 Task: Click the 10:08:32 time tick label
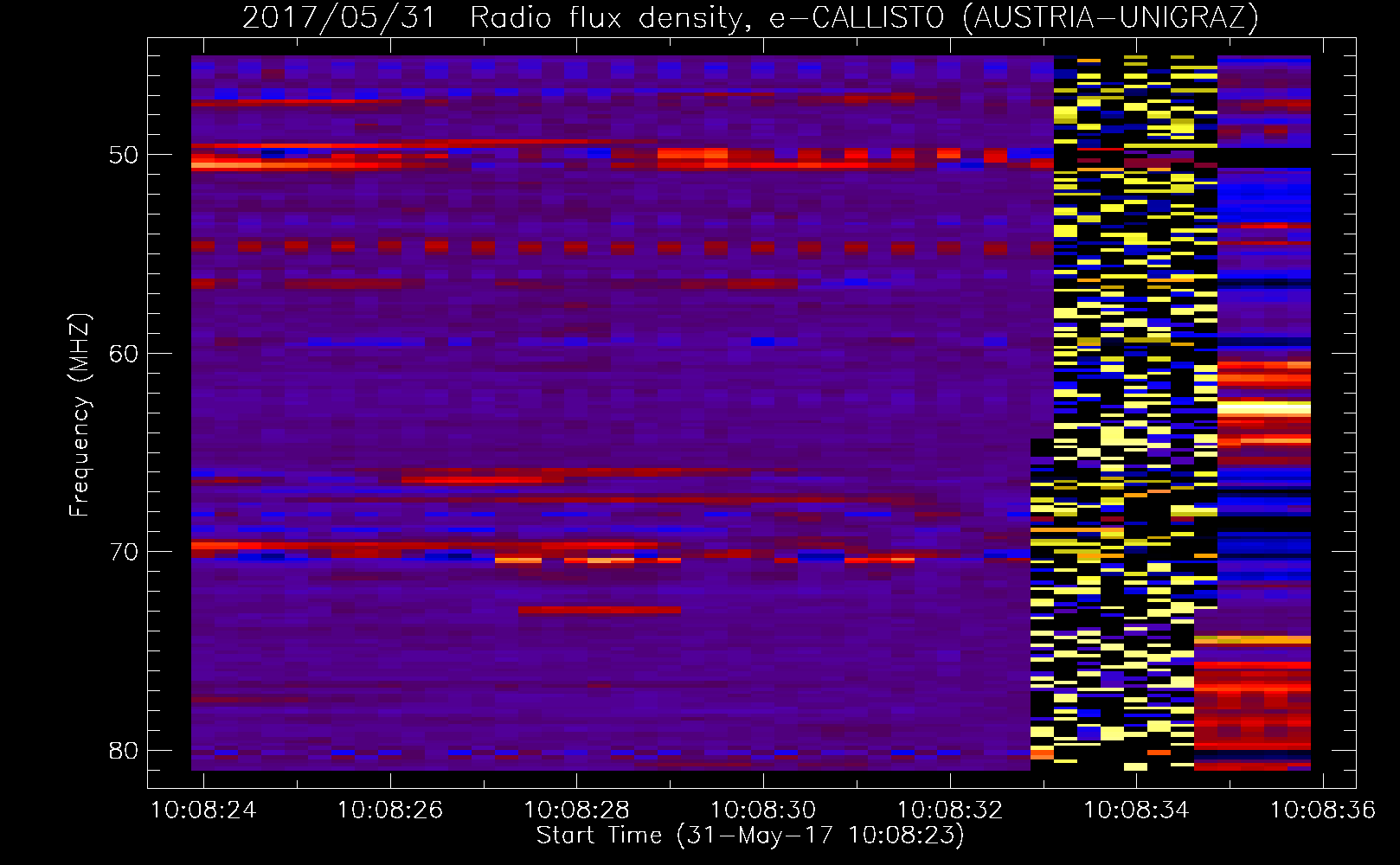pyautogui.click(x=949, y=811)
